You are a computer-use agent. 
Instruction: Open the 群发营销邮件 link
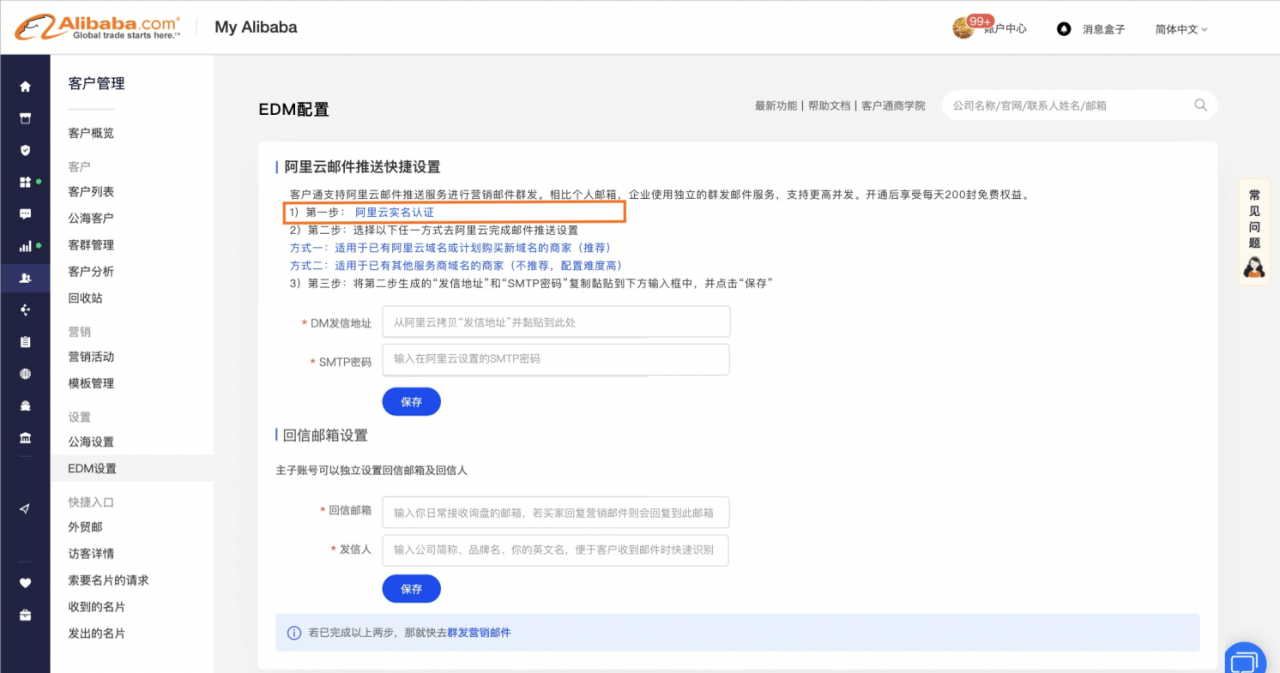(478, 633)
